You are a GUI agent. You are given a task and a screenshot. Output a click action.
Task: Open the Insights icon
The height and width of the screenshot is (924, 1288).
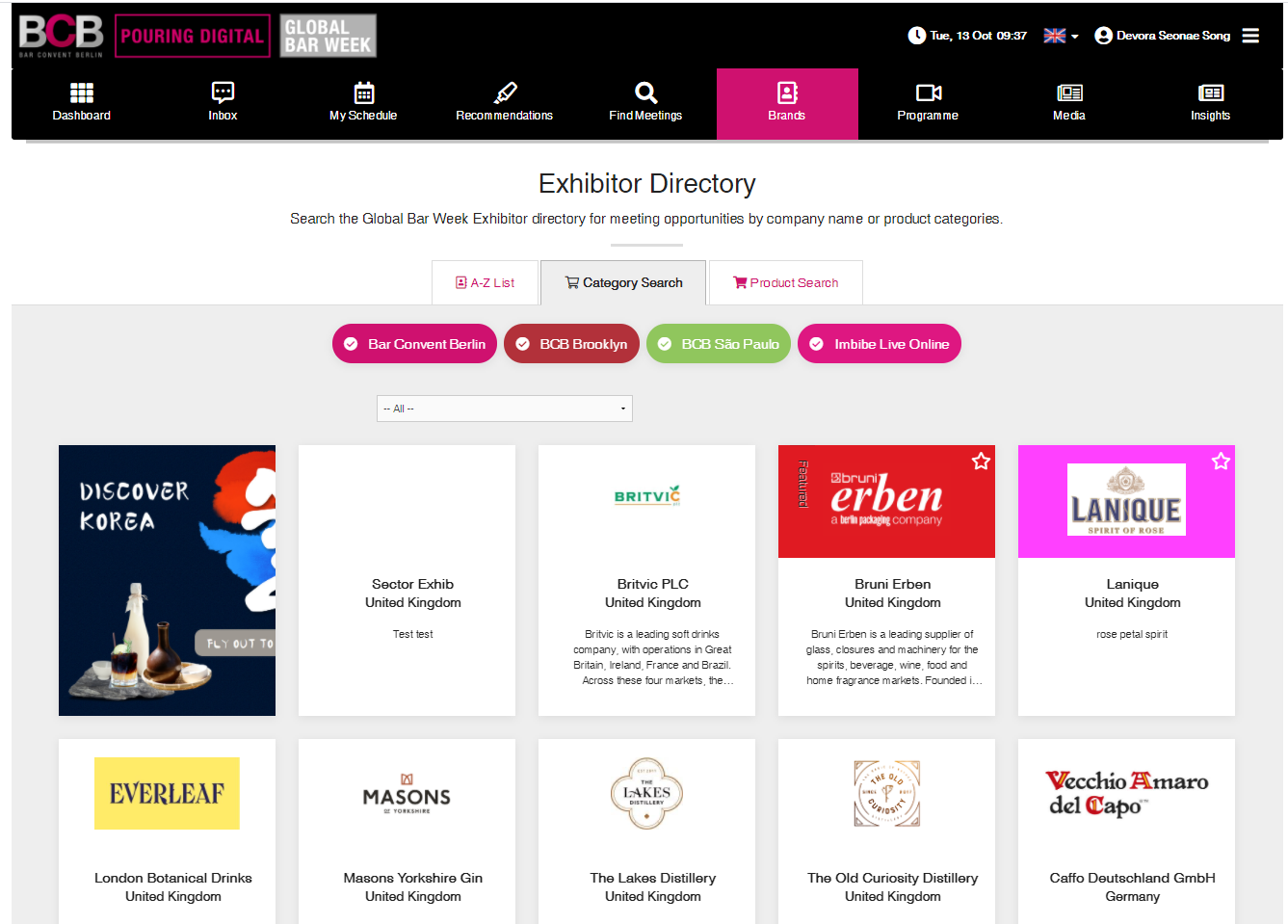point(1211,92)
